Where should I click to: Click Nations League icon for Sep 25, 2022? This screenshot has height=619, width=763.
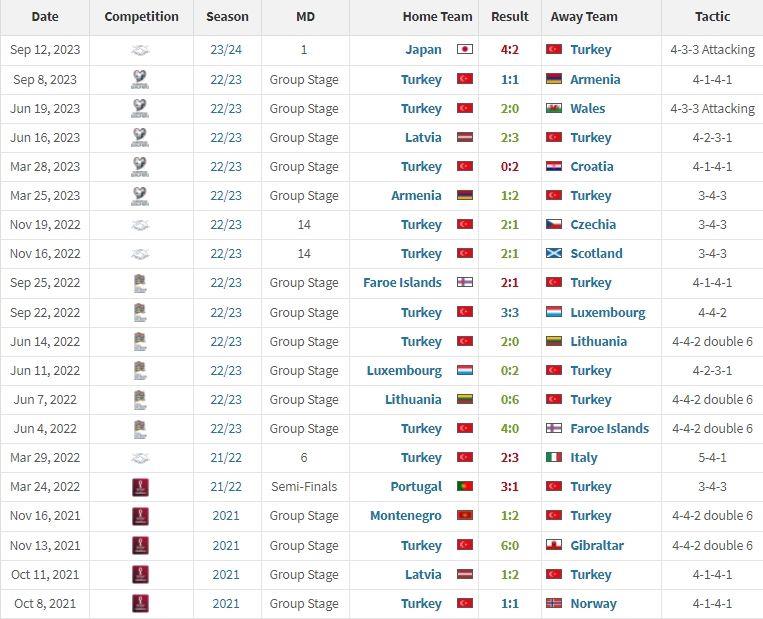(x=140, y=283)
